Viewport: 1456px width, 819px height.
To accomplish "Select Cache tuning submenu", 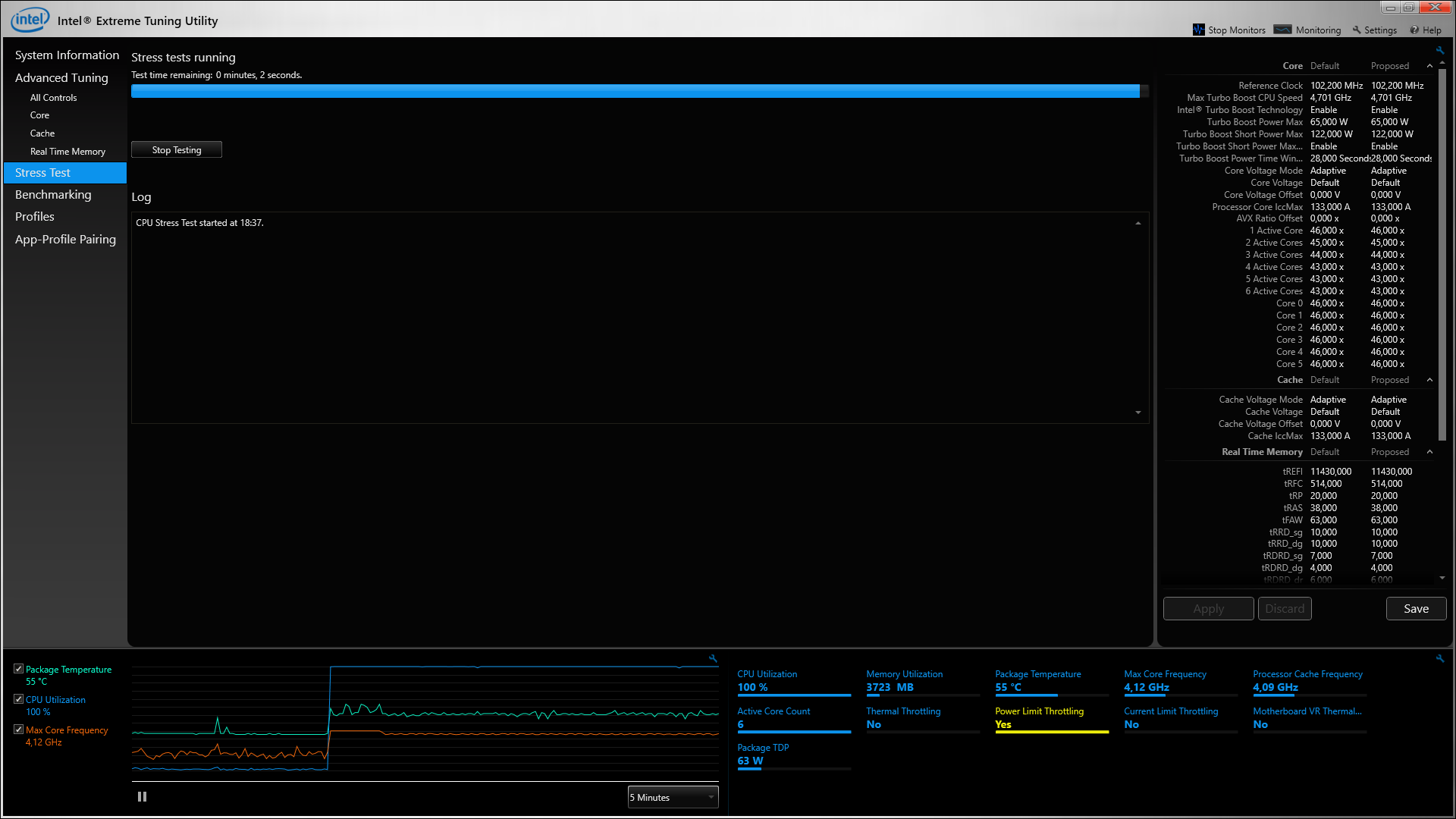I will [42, 133].
